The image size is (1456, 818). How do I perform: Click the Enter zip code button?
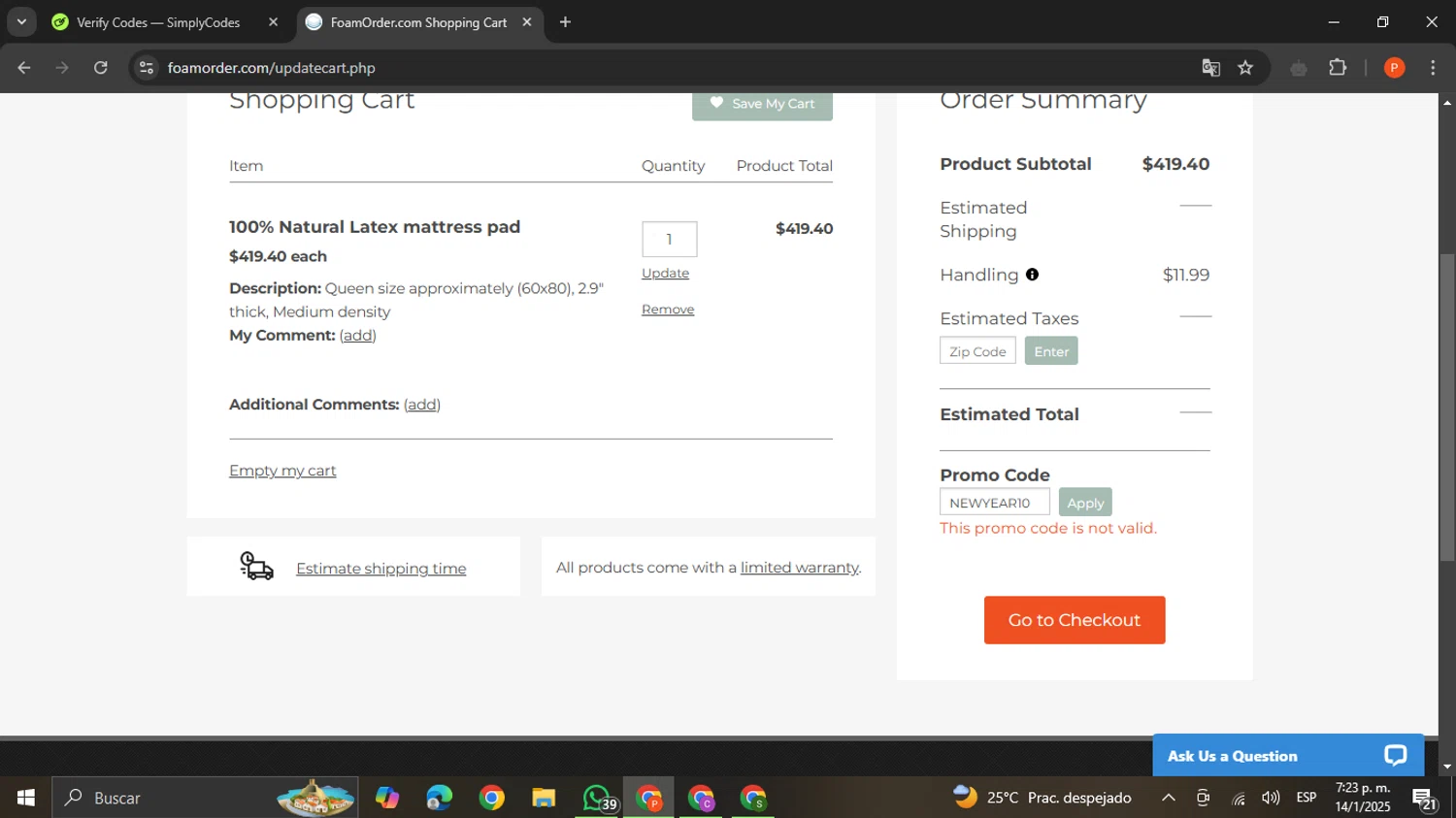click(1051, 351)
